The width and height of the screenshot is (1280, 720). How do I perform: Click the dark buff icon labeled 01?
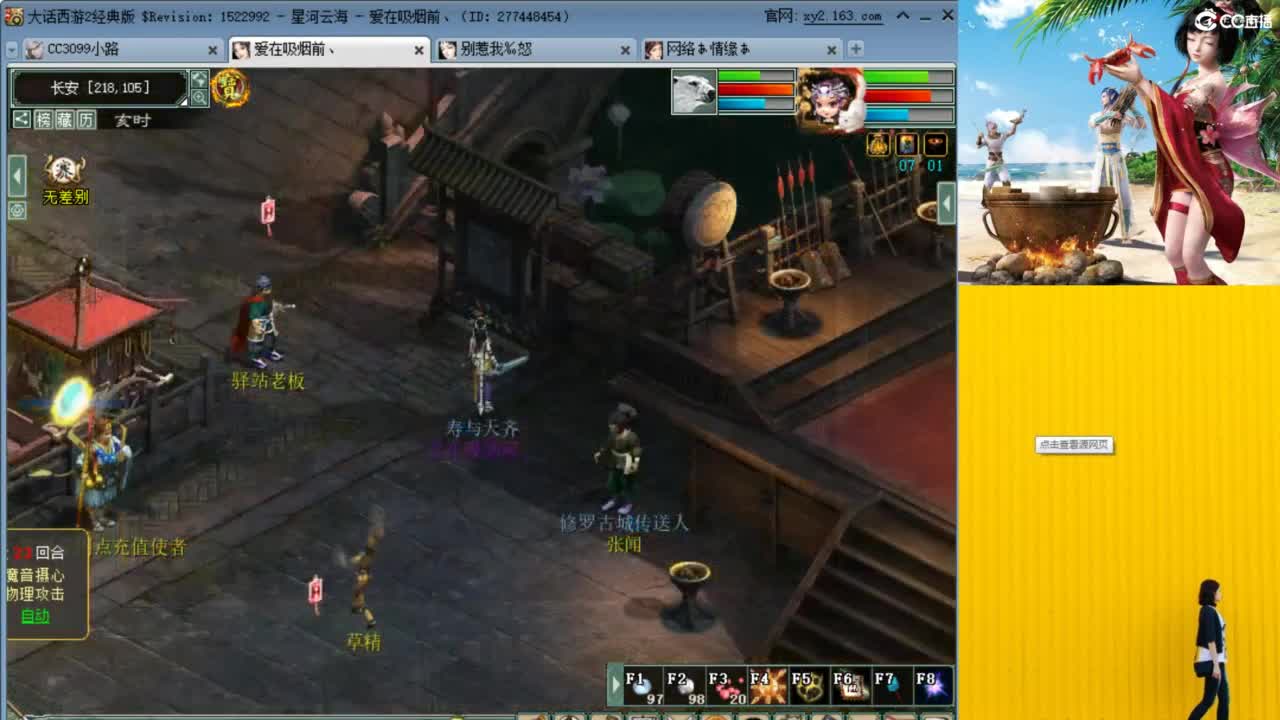coord(935,144)
